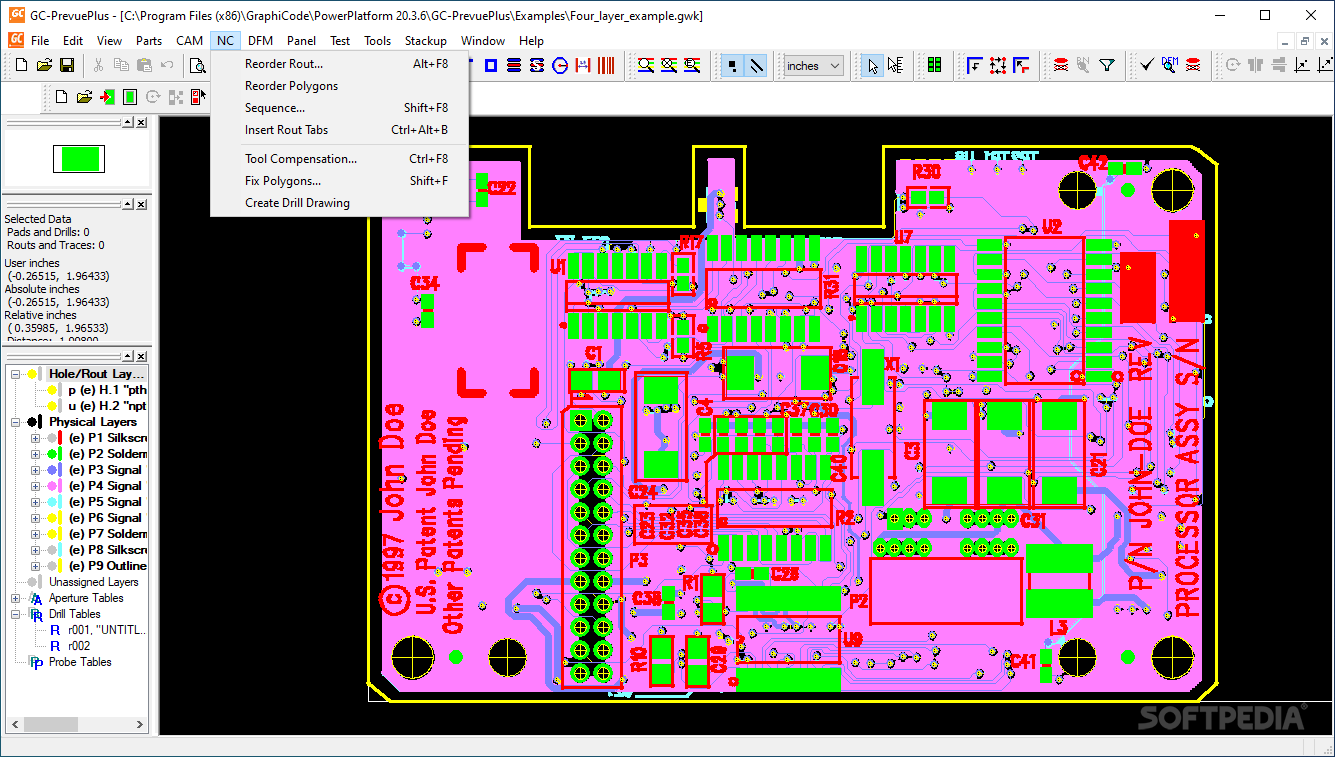The height and width of the screenshot is (757, 1335).
Task: Open the DFM menu
Action: click(x=260, y=41)
